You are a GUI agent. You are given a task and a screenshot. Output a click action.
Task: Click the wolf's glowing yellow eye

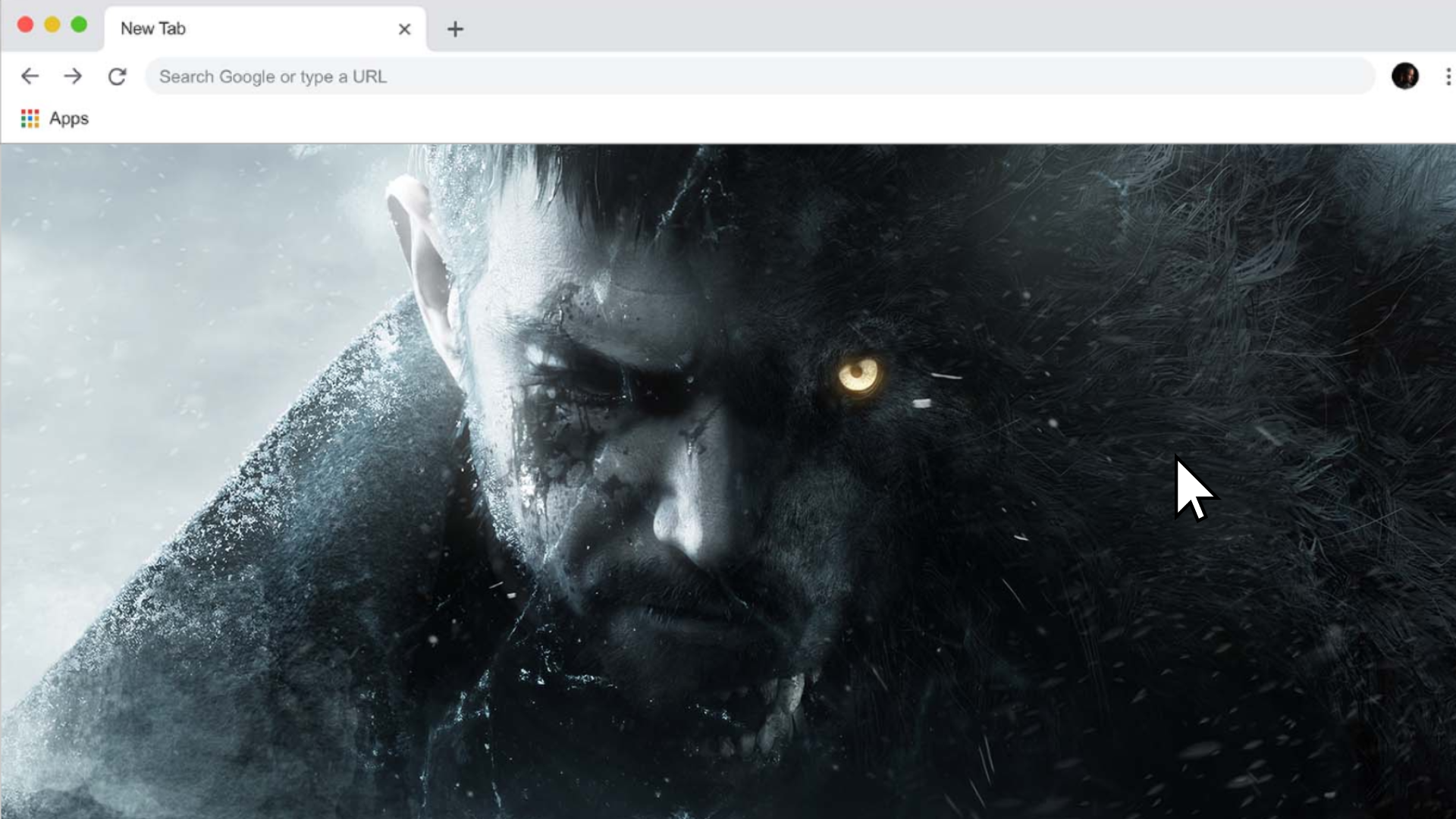tap(858, 375)
